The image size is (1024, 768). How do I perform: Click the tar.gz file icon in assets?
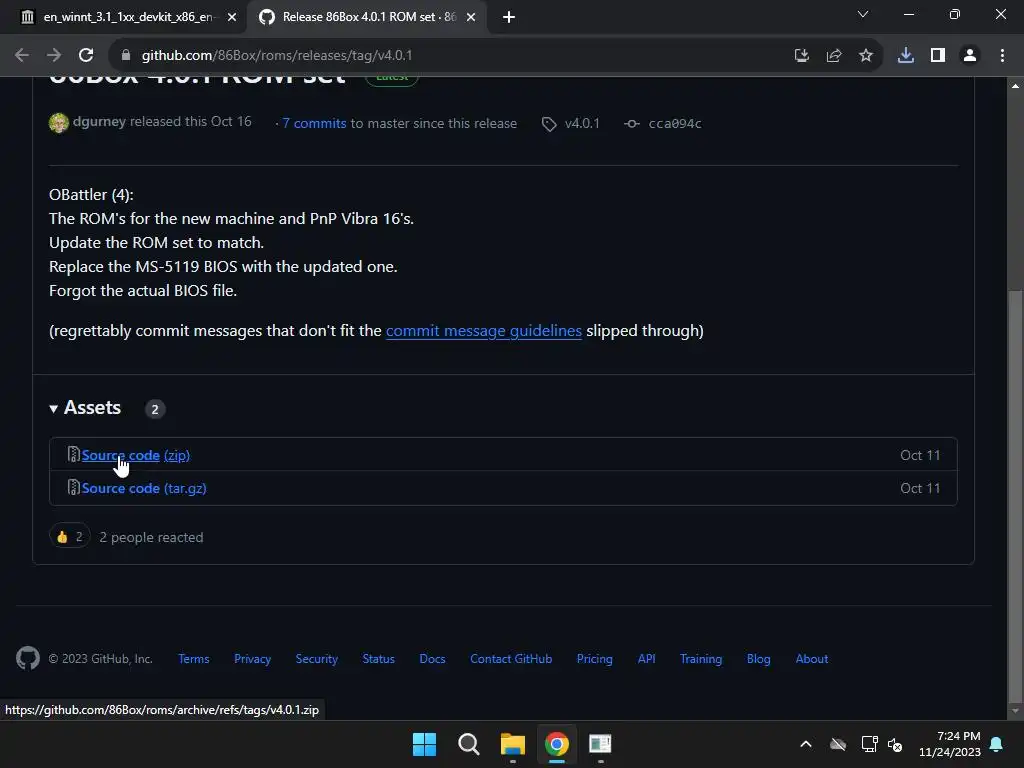(74, 487)
